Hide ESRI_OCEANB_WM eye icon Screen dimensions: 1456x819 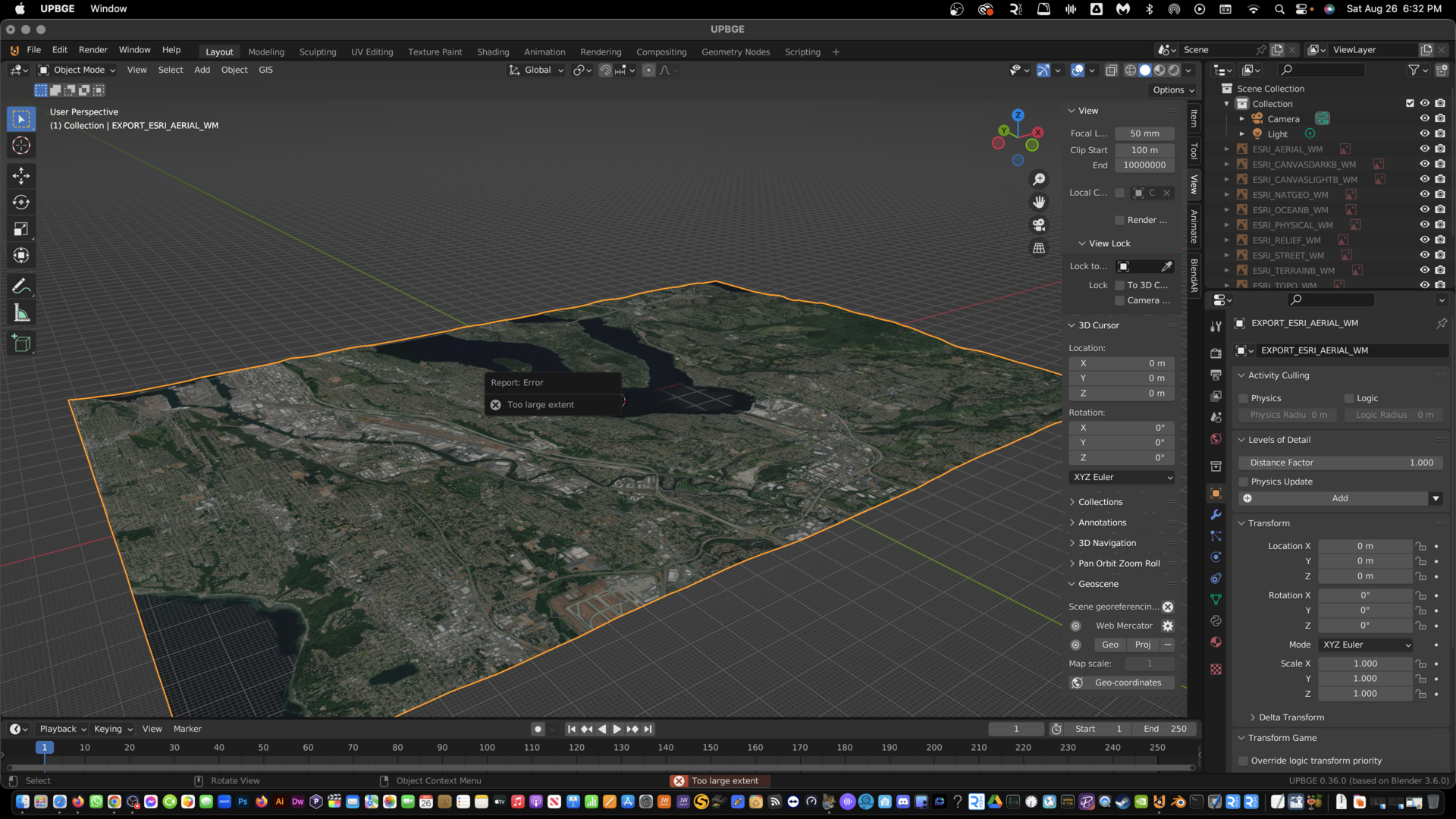tap(1425, 209)
